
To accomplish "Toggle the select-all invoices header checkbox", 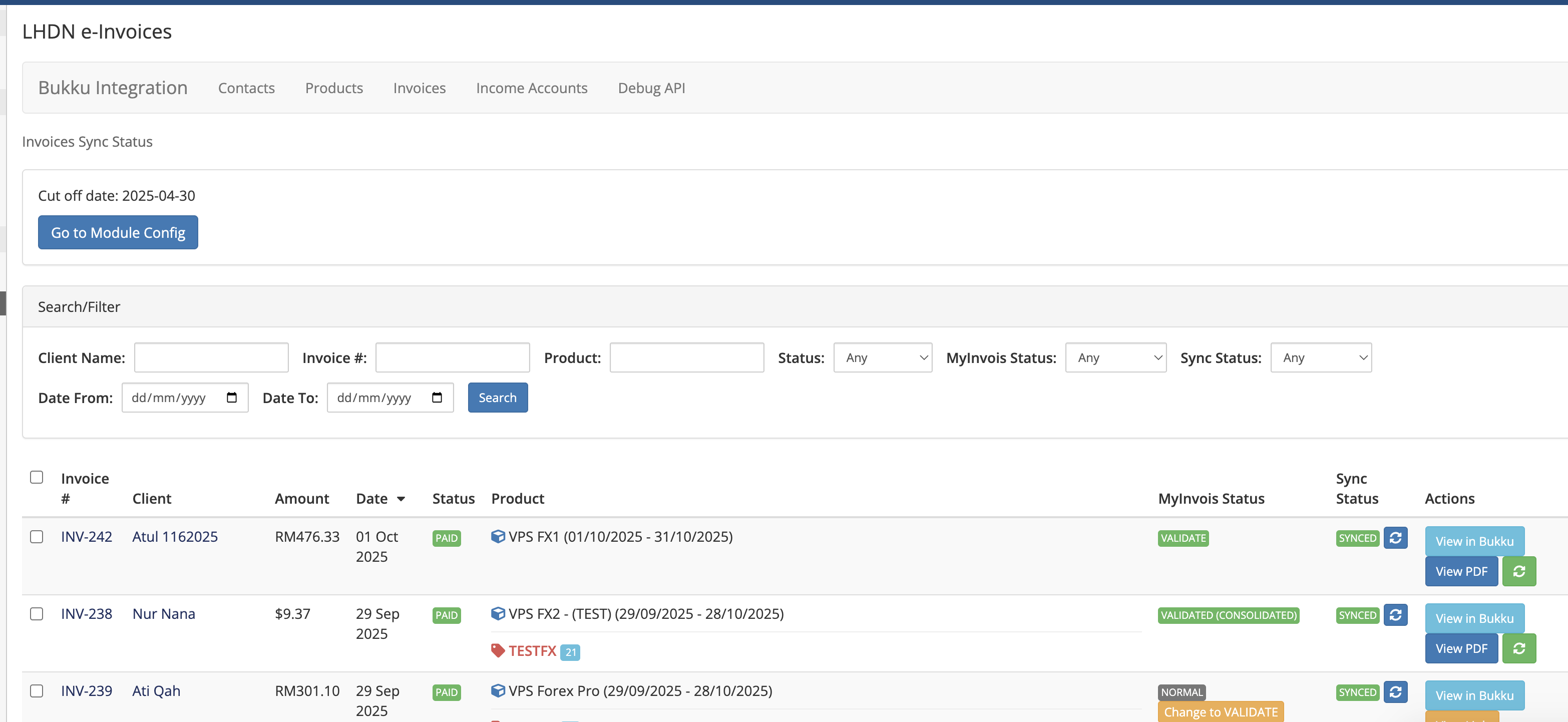I will [x=37, y=477].
